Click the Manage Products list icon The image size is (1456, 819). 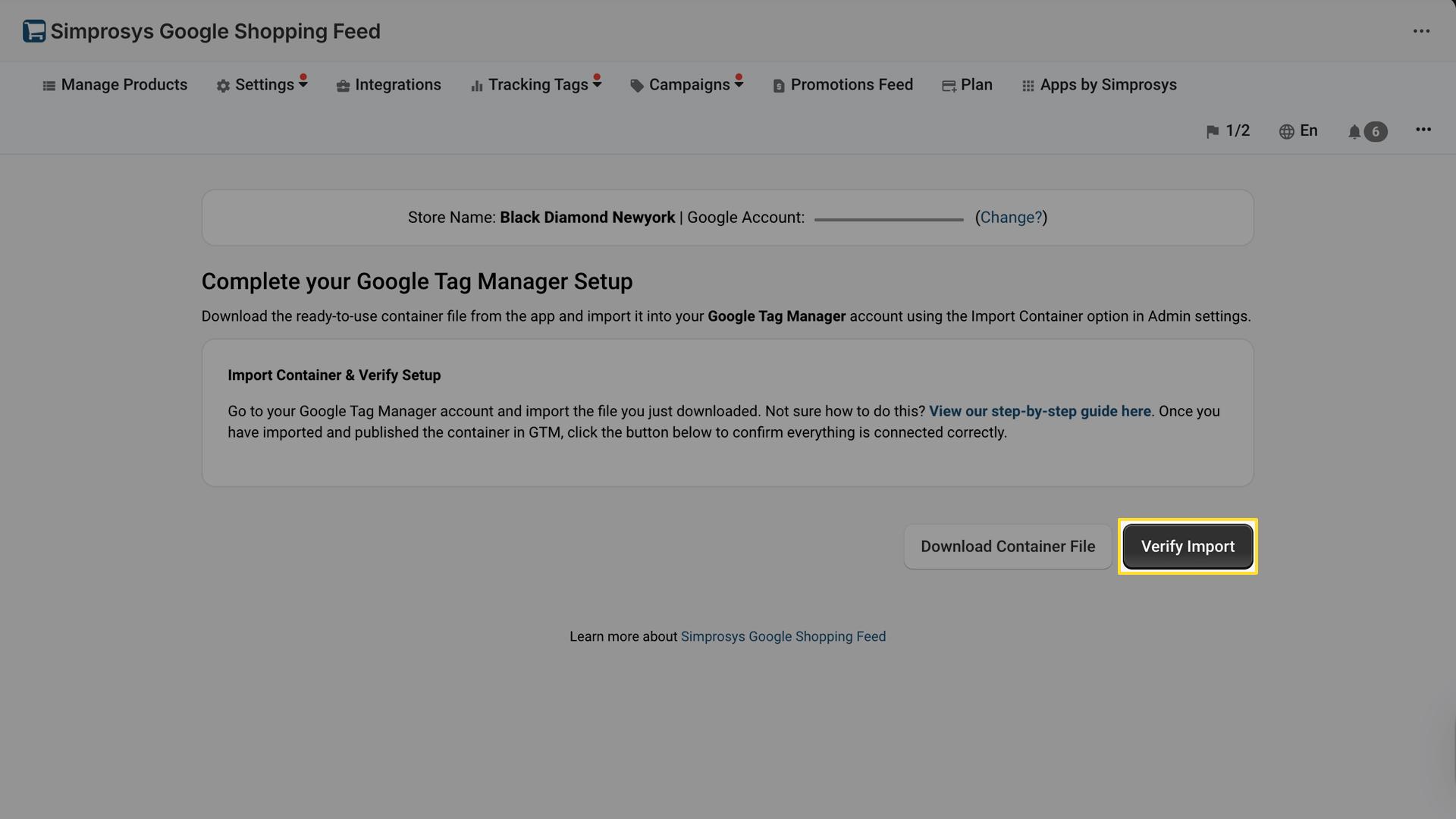point(49,85)
